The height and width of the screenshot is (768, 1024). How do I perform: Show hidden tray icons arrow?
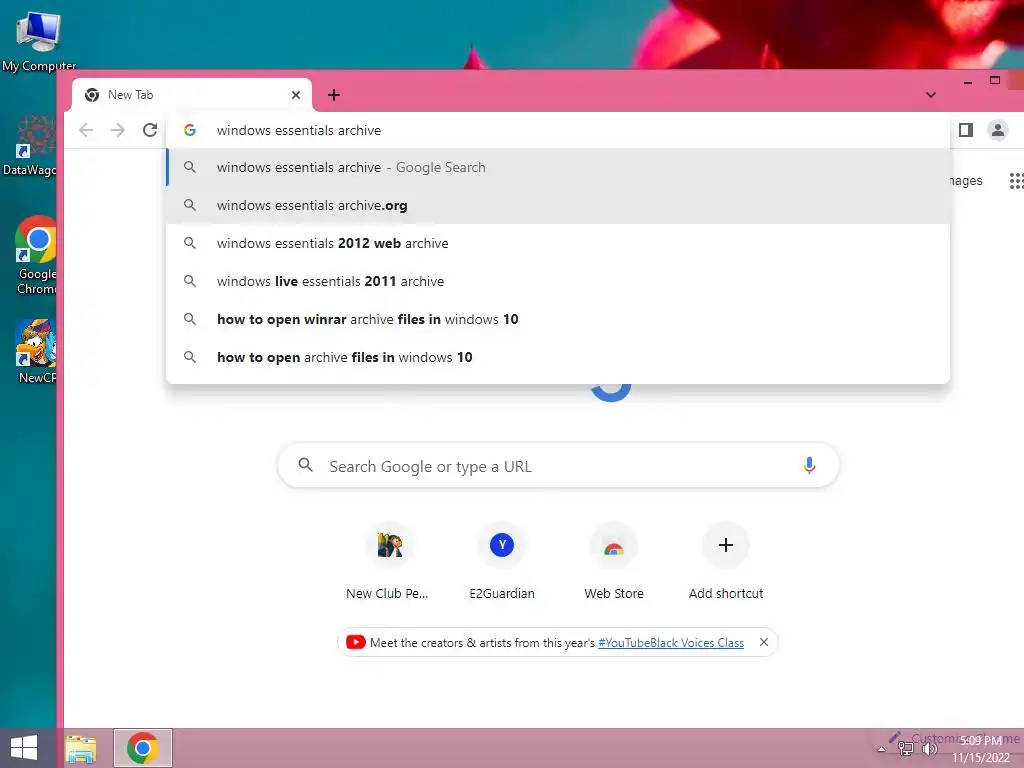tap(881, 749)
